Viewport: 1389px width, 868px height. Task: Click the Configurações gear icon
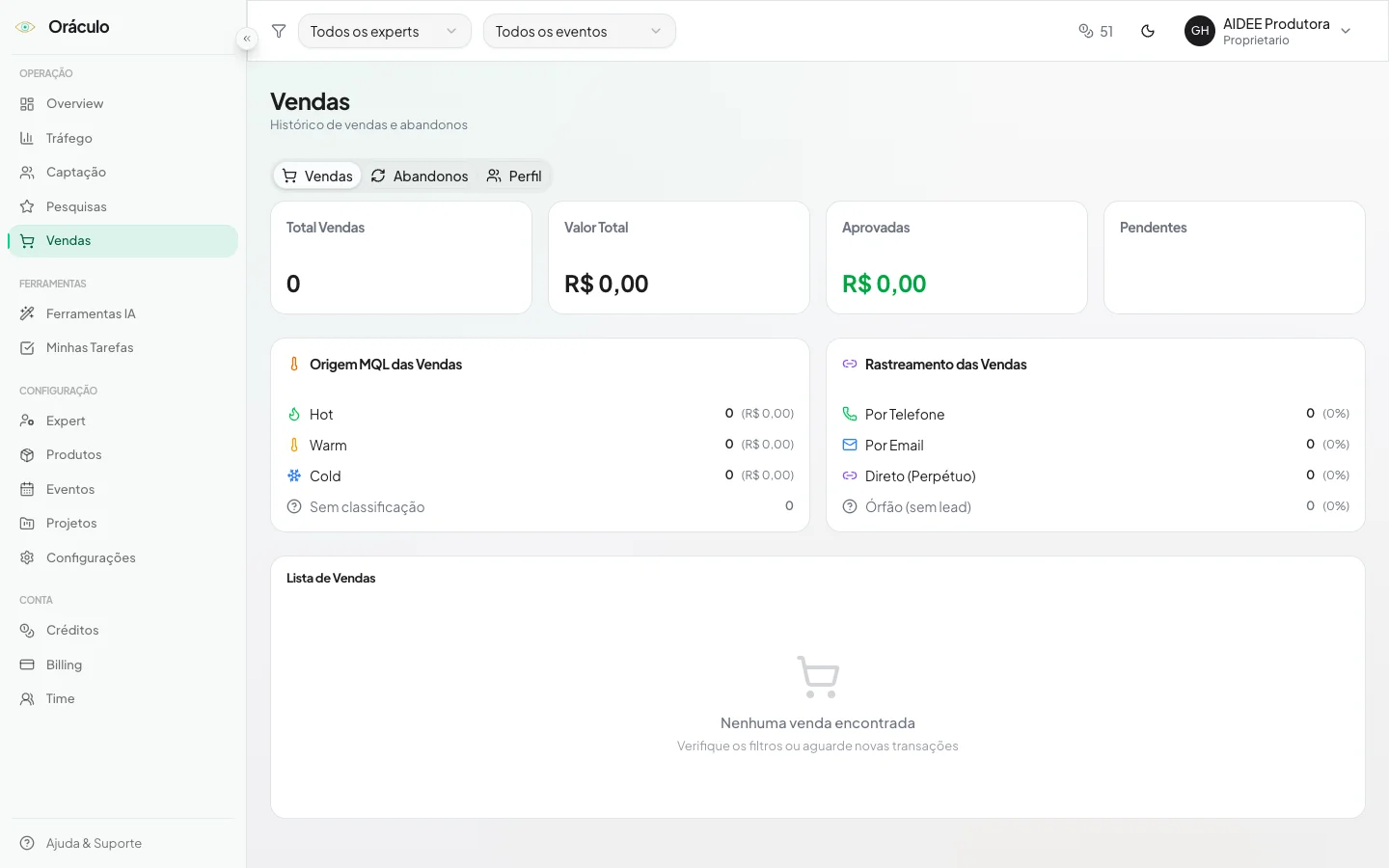27,557
